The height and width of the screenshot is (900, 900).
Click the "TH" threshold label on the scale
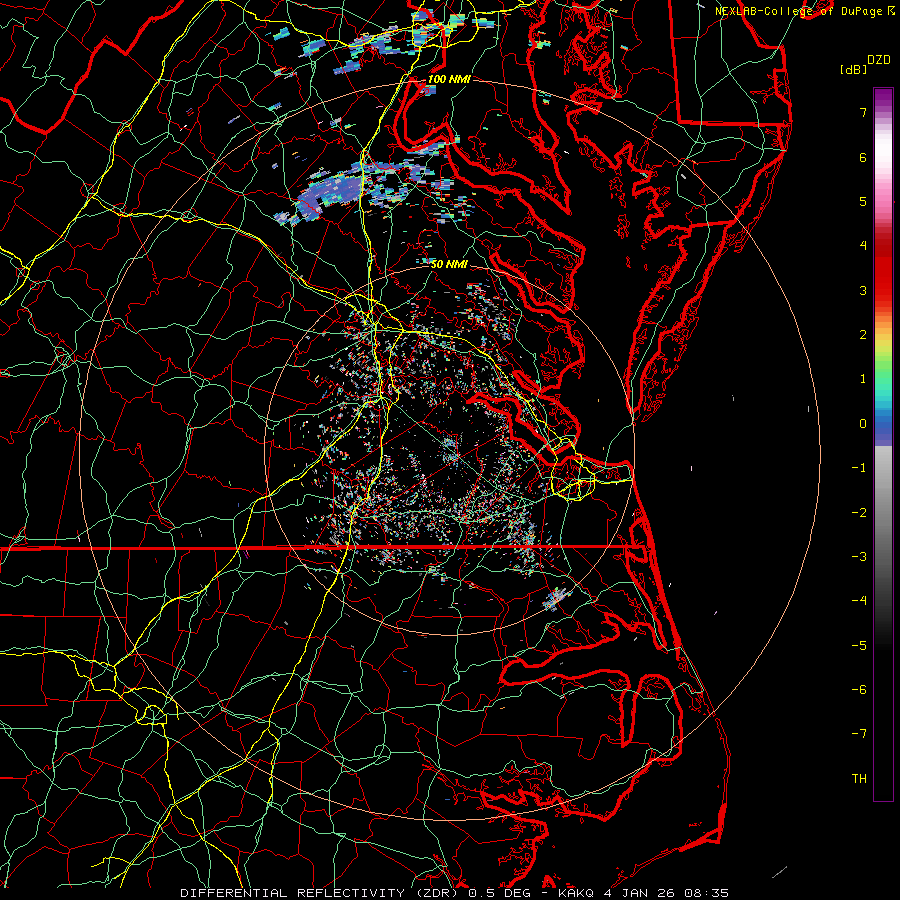click(x=859, y=779)
